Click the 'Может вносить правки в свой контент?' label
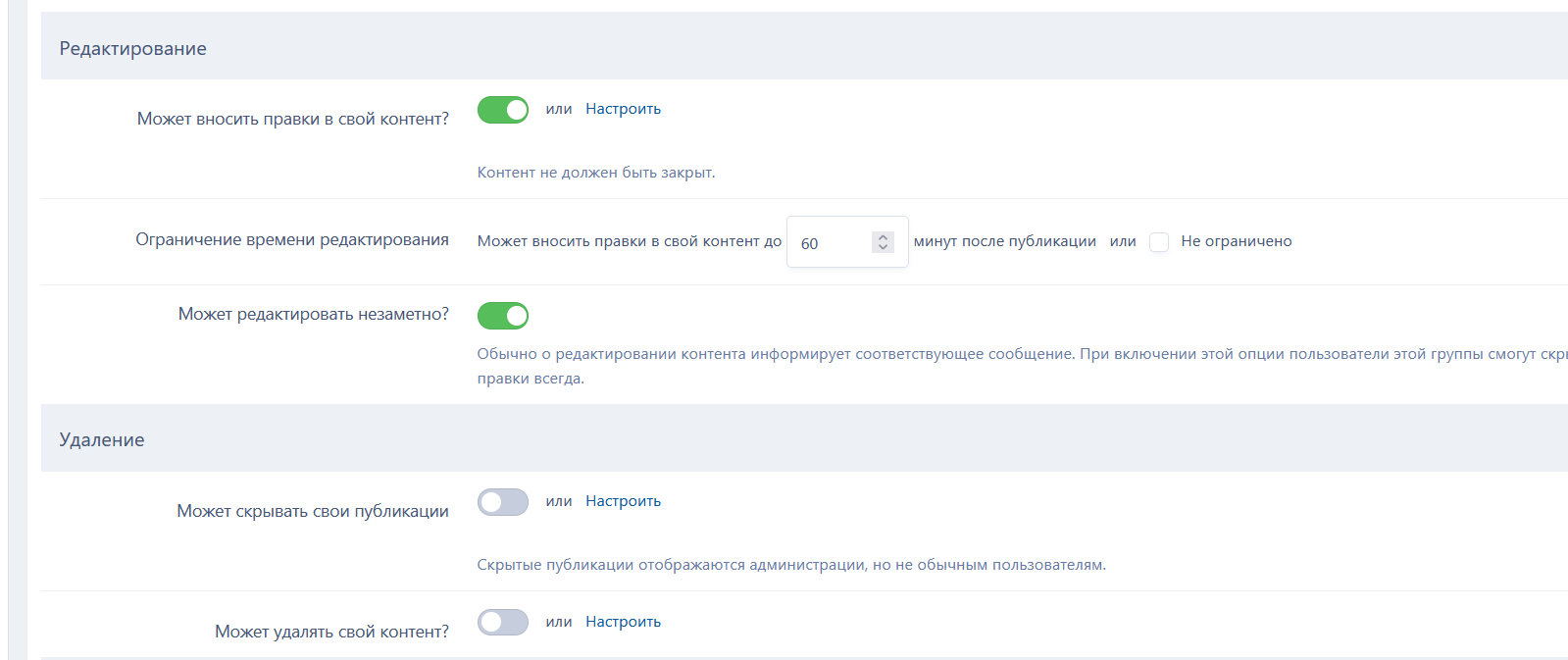 (x=292, y=119)
